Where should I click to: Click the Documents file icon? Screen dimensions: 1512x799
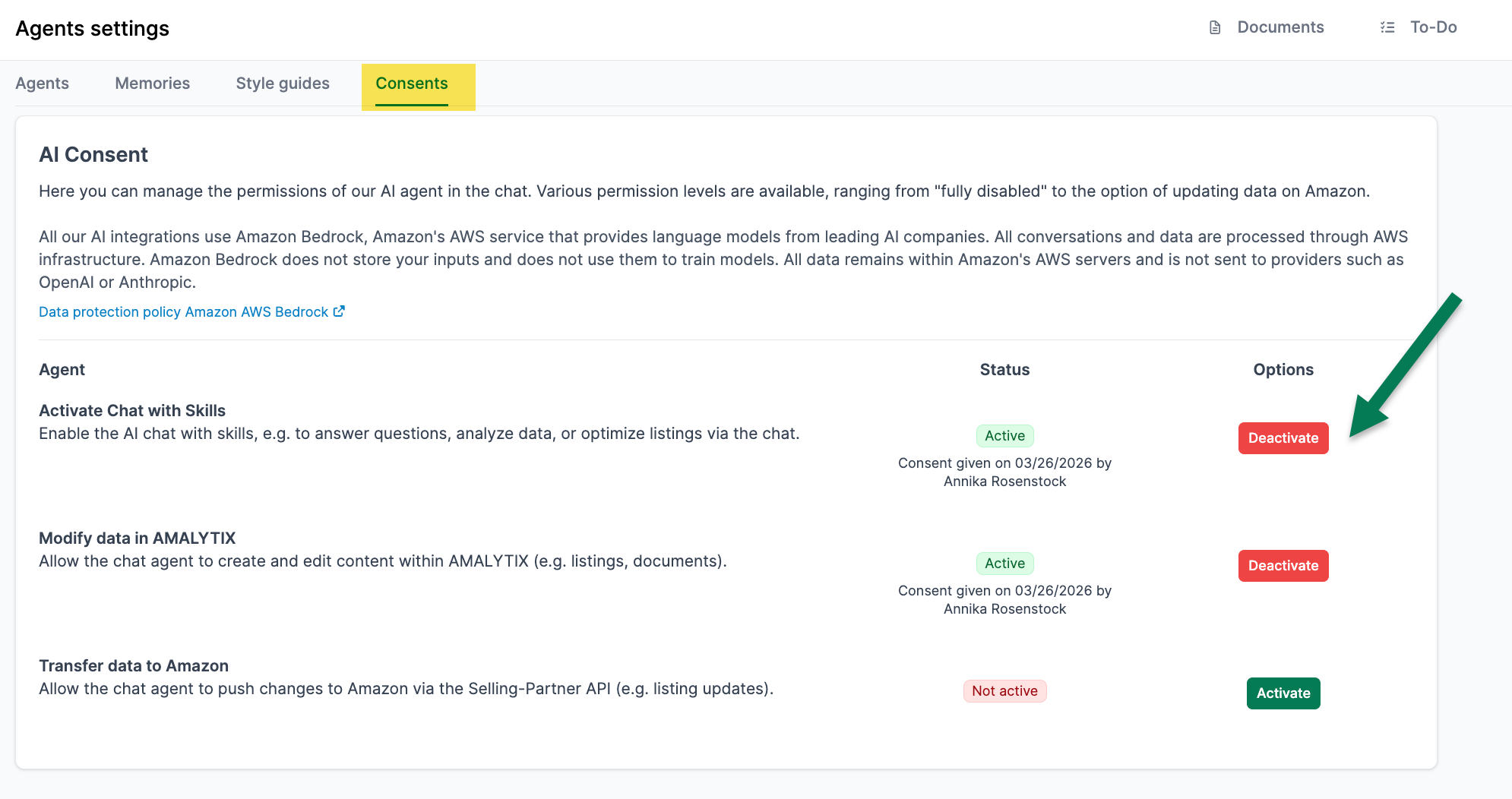point(1215,27)
